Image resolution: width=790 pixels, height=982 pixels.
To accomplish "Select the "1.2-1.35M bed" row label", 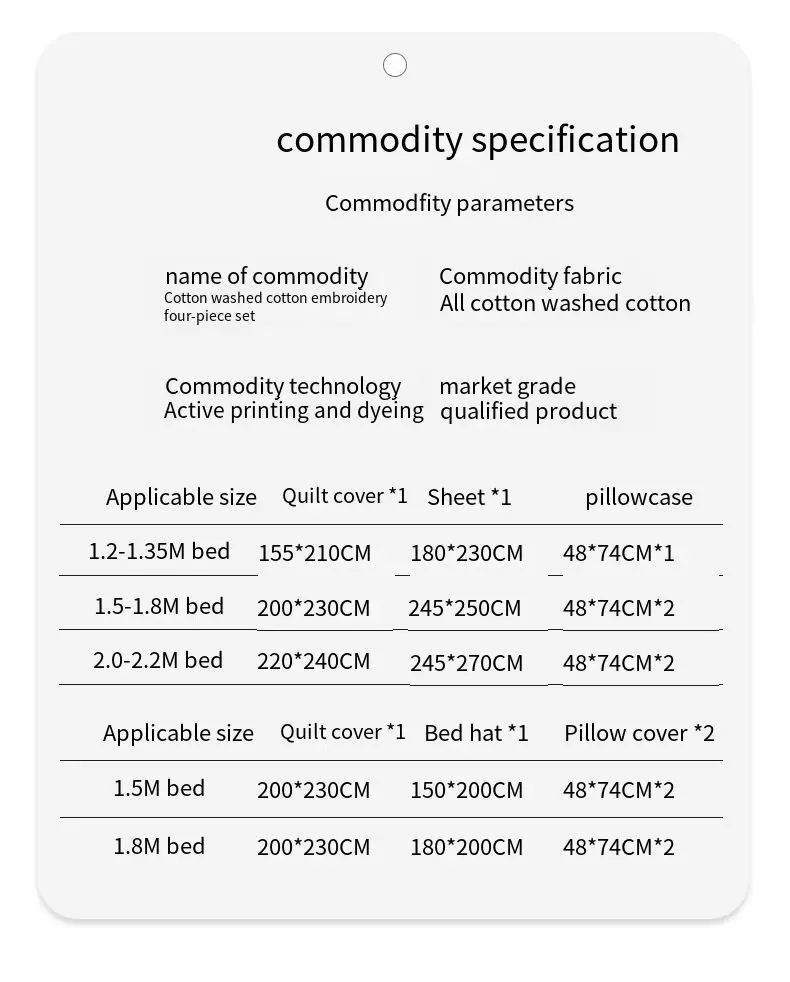I will [159, 551].
